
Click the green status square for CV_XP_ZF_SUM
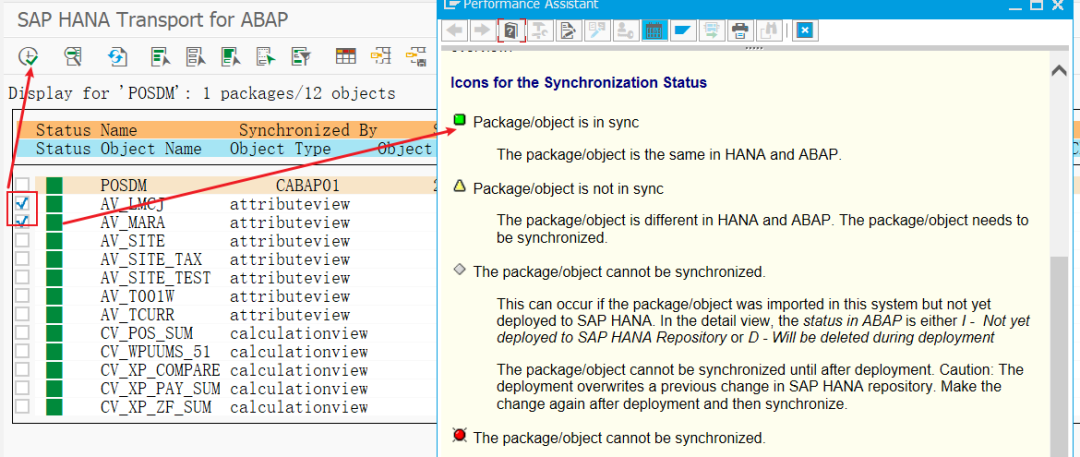tap(54, 407)
